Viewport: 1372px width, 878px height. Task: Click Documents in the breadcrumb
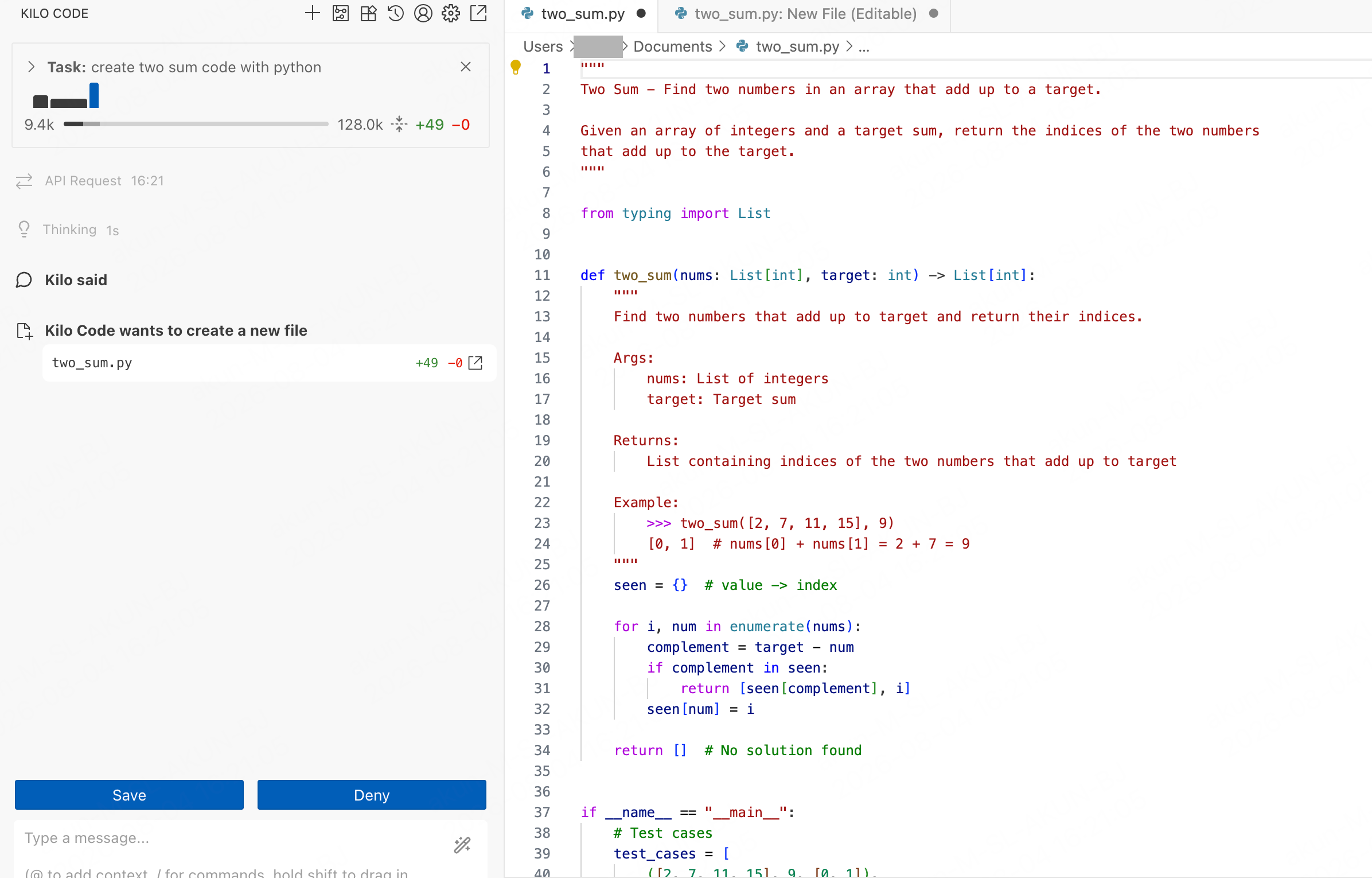point(672,46)
